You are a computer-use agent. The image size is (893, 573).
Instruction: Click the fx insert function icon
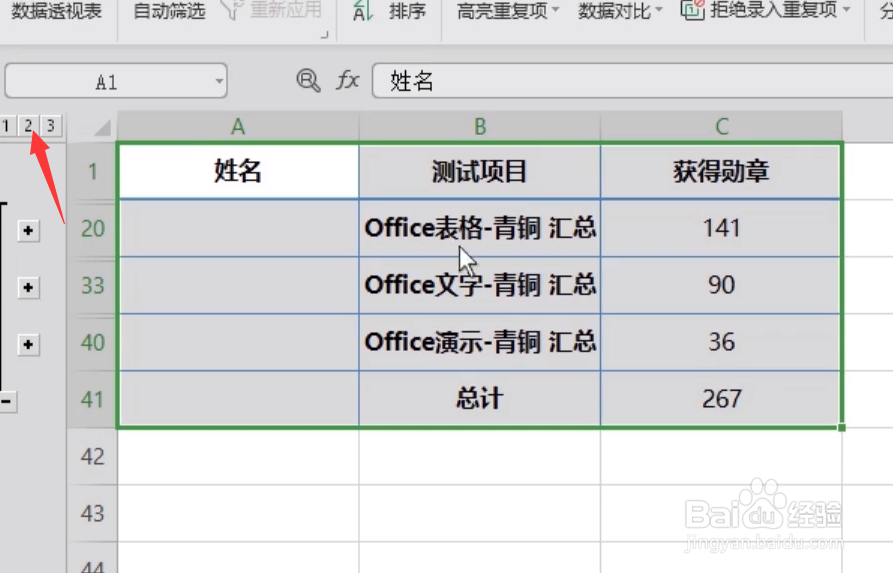347,80
